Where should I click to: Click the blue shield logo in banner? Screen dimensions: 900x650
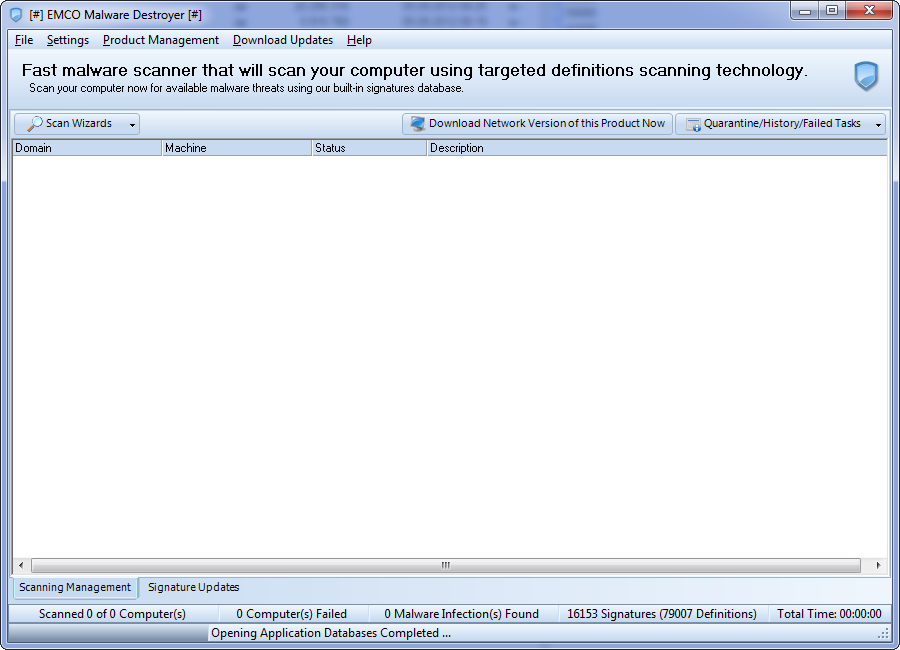point(866,76)
